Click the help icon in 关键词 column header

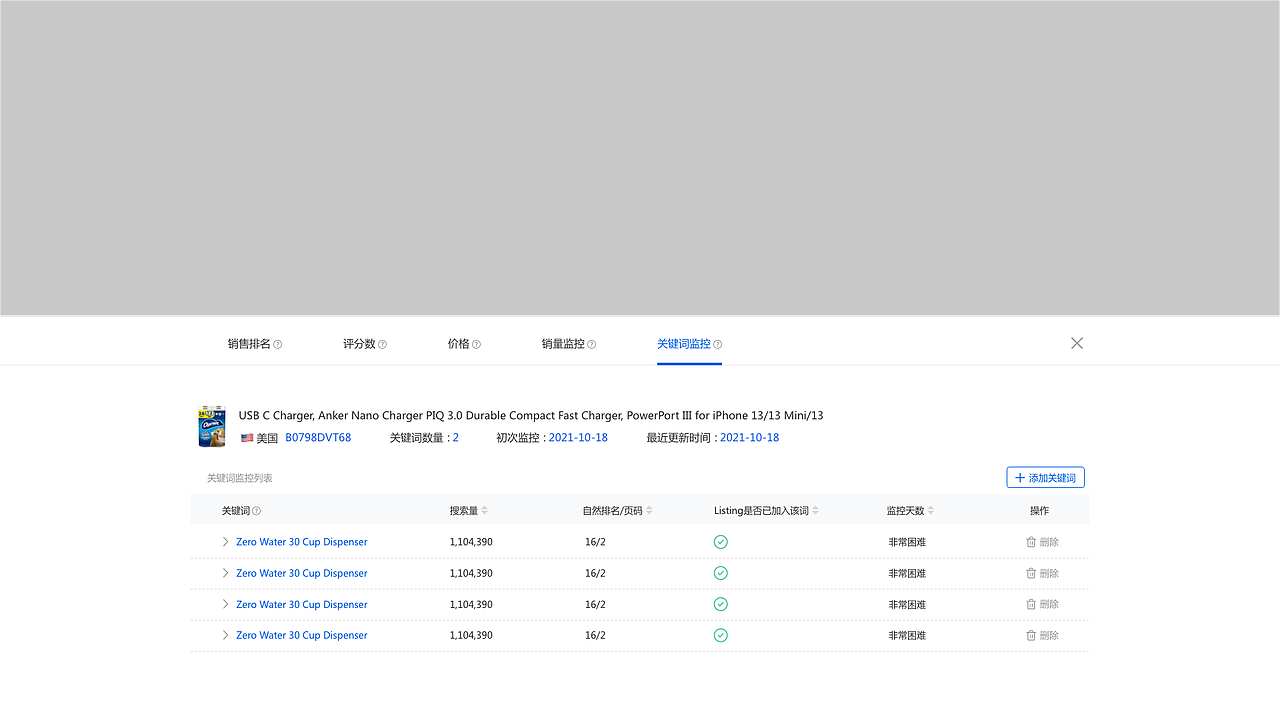pyautogui.click(x=256, y=511)
